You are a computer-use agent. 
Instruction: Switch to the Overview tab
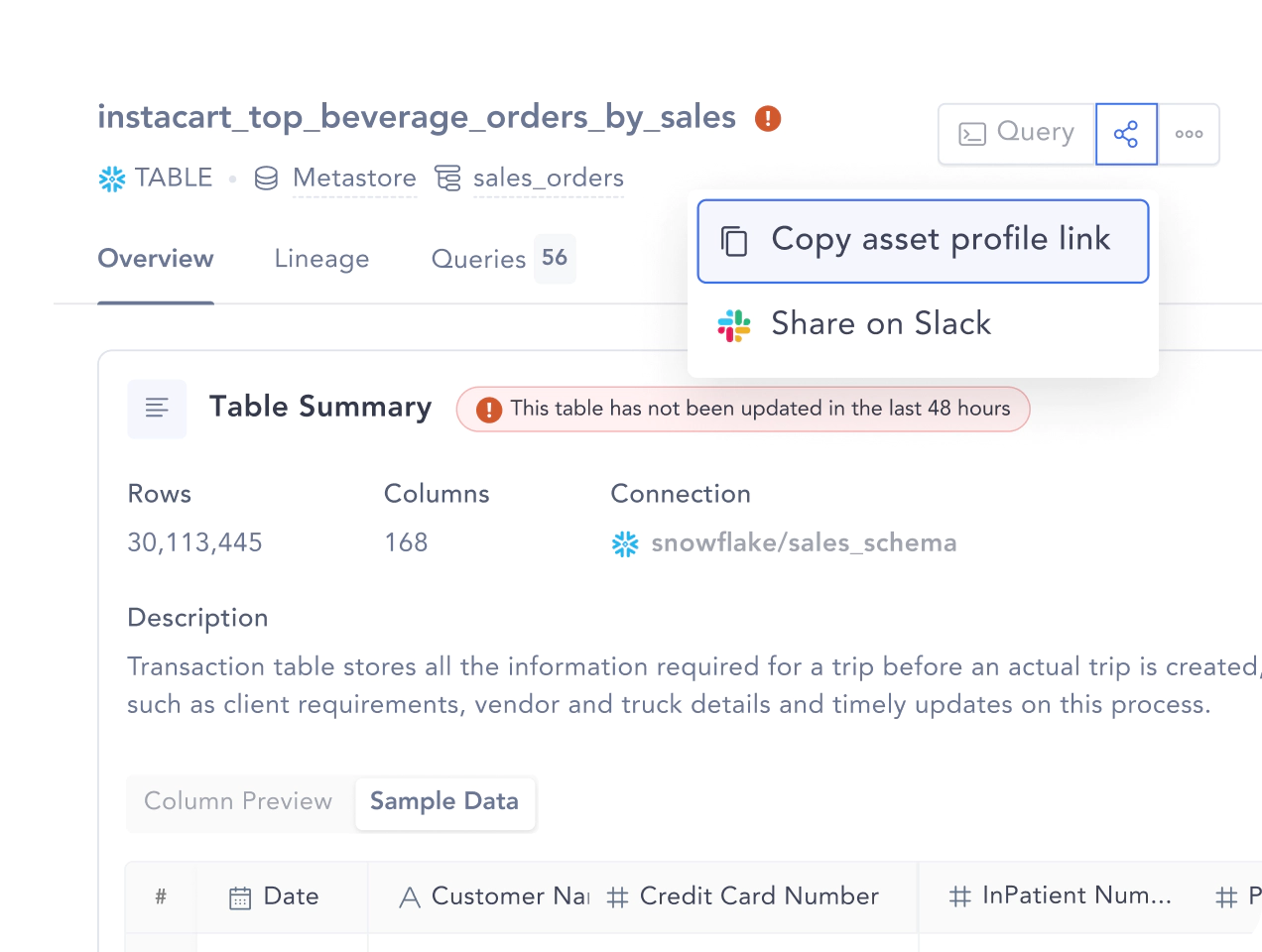[156, 259]
